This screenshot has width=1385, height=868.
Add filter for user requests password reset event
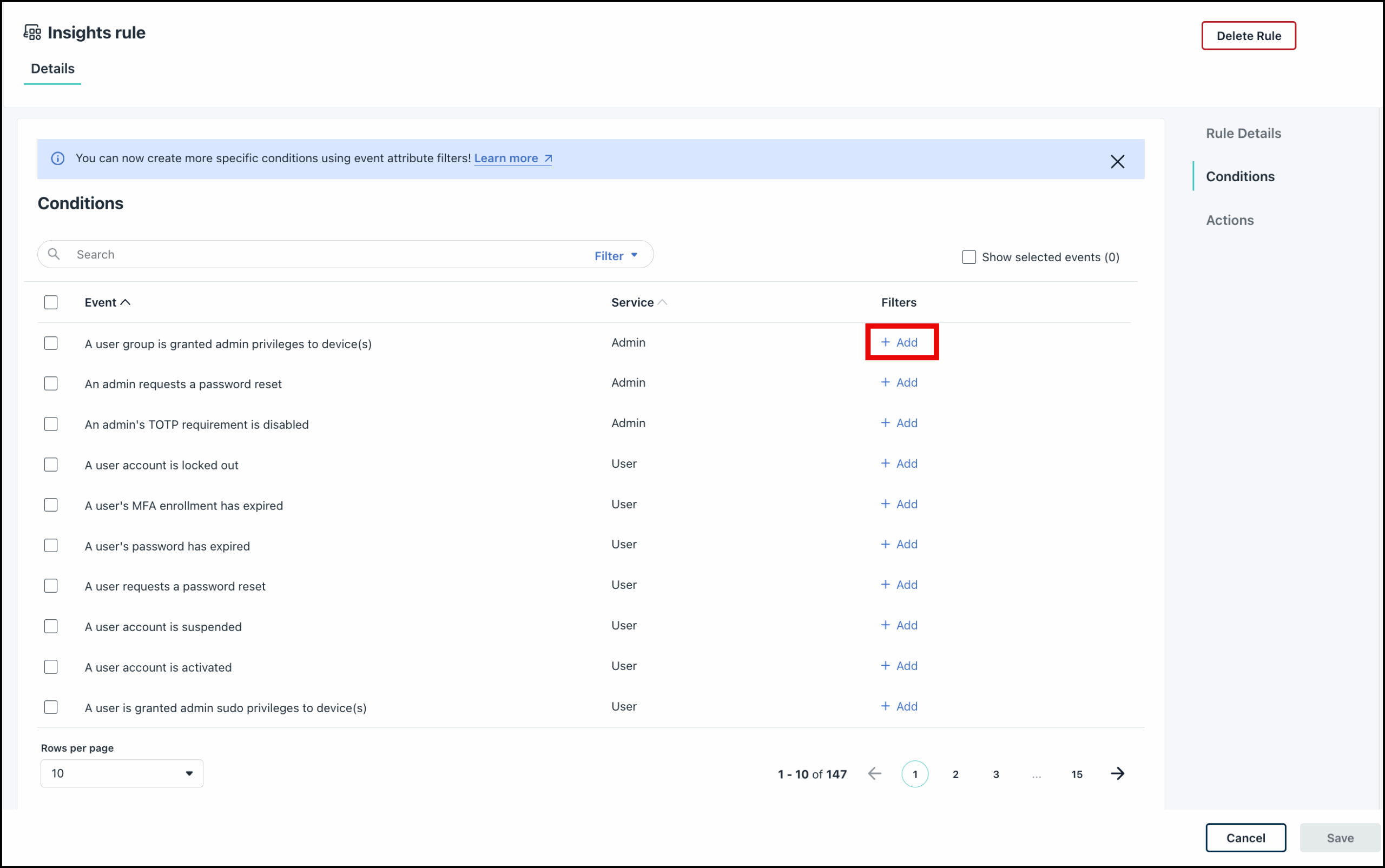tap(899, 585)
